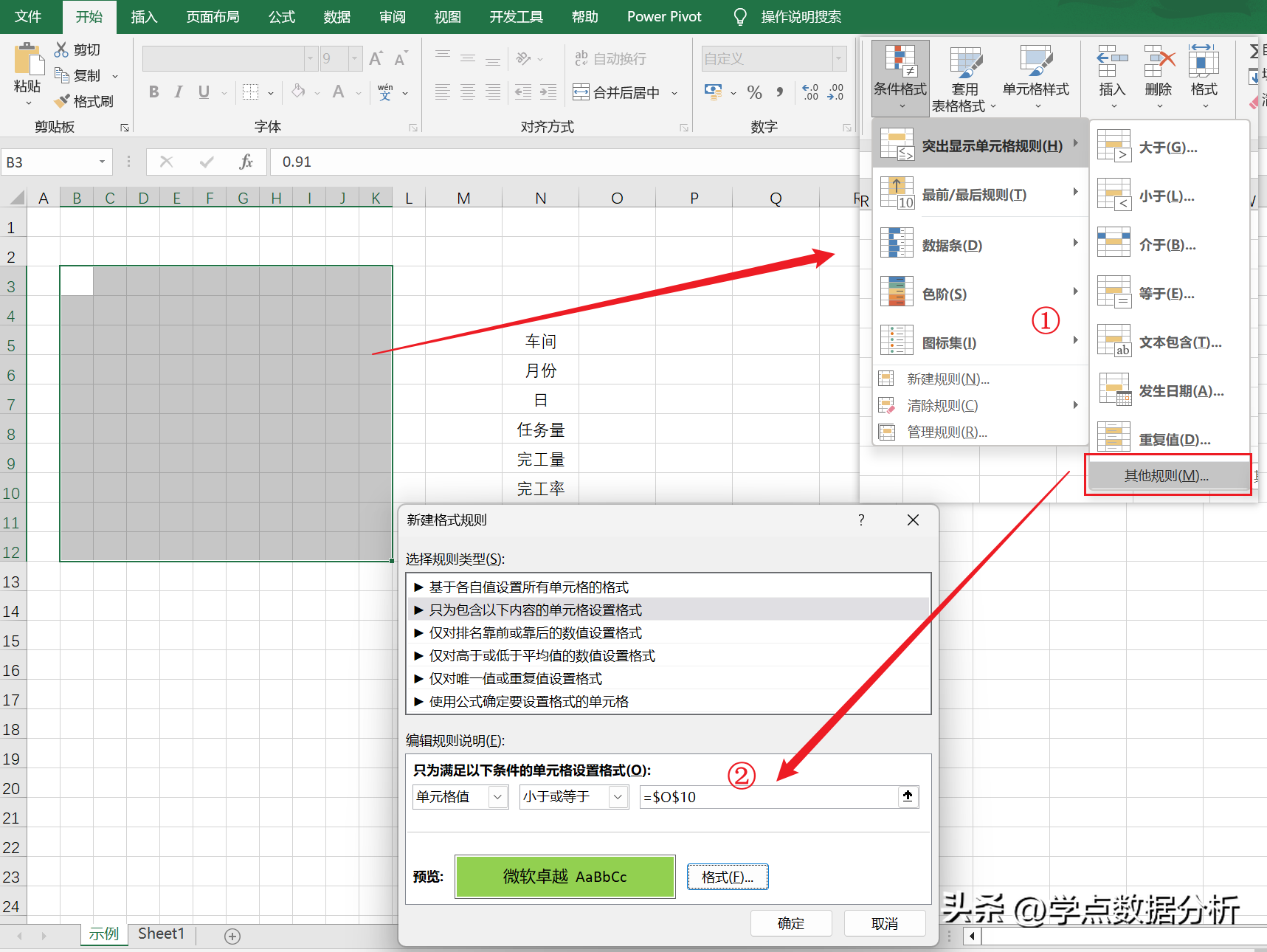Click the cell borders icon

(x=251, y=92)
